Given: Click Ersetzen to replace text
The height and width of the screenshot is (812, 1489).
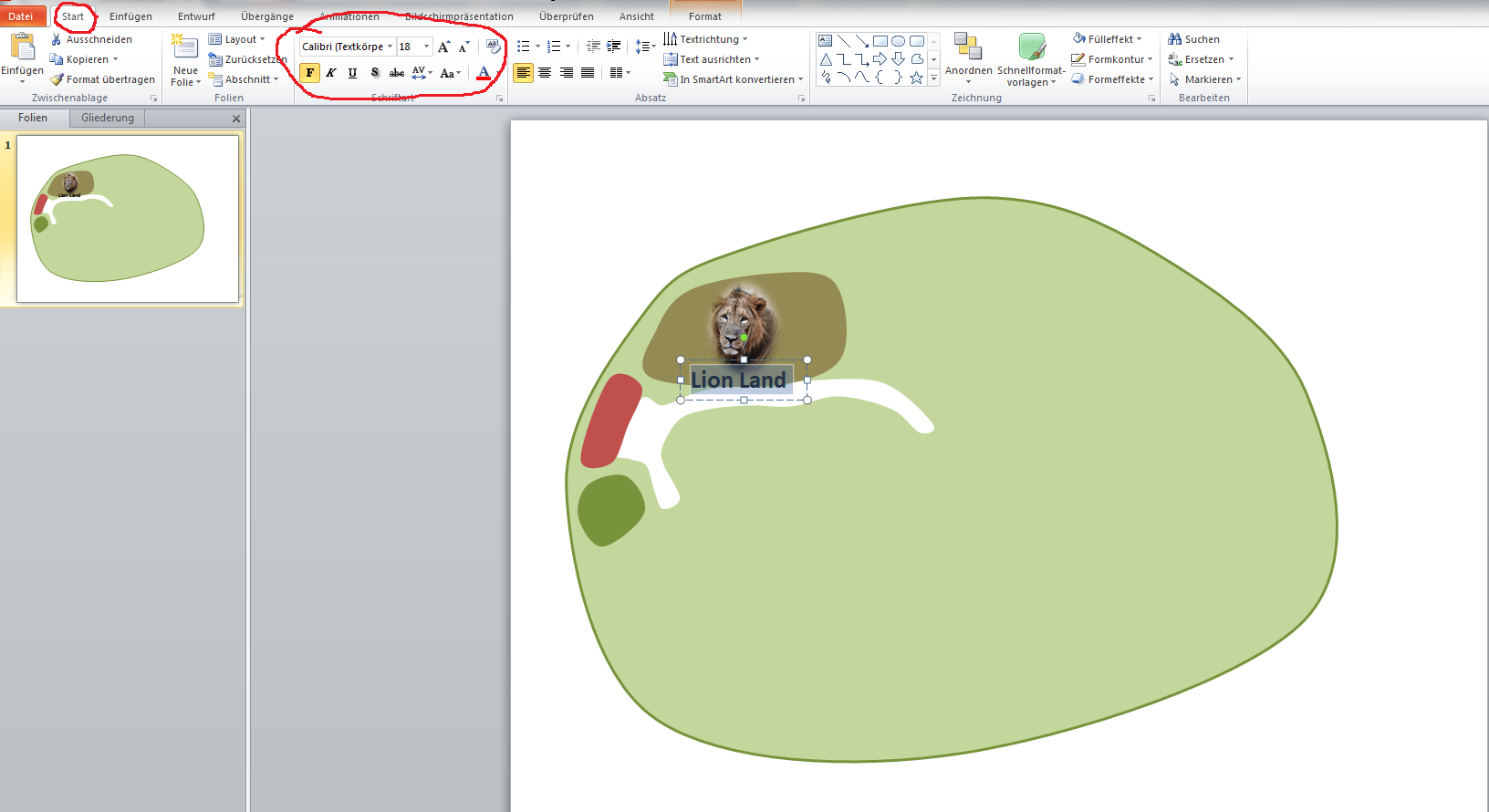Looking at the screenshot, I should tap(1201, 59).
